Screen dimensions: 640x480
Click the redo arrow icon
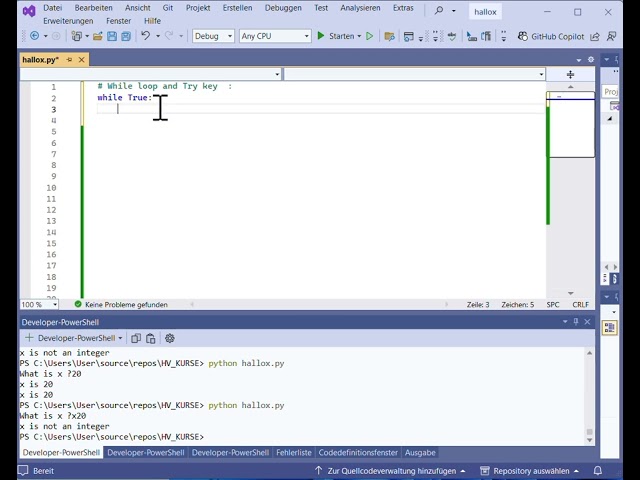pos(169,36)
